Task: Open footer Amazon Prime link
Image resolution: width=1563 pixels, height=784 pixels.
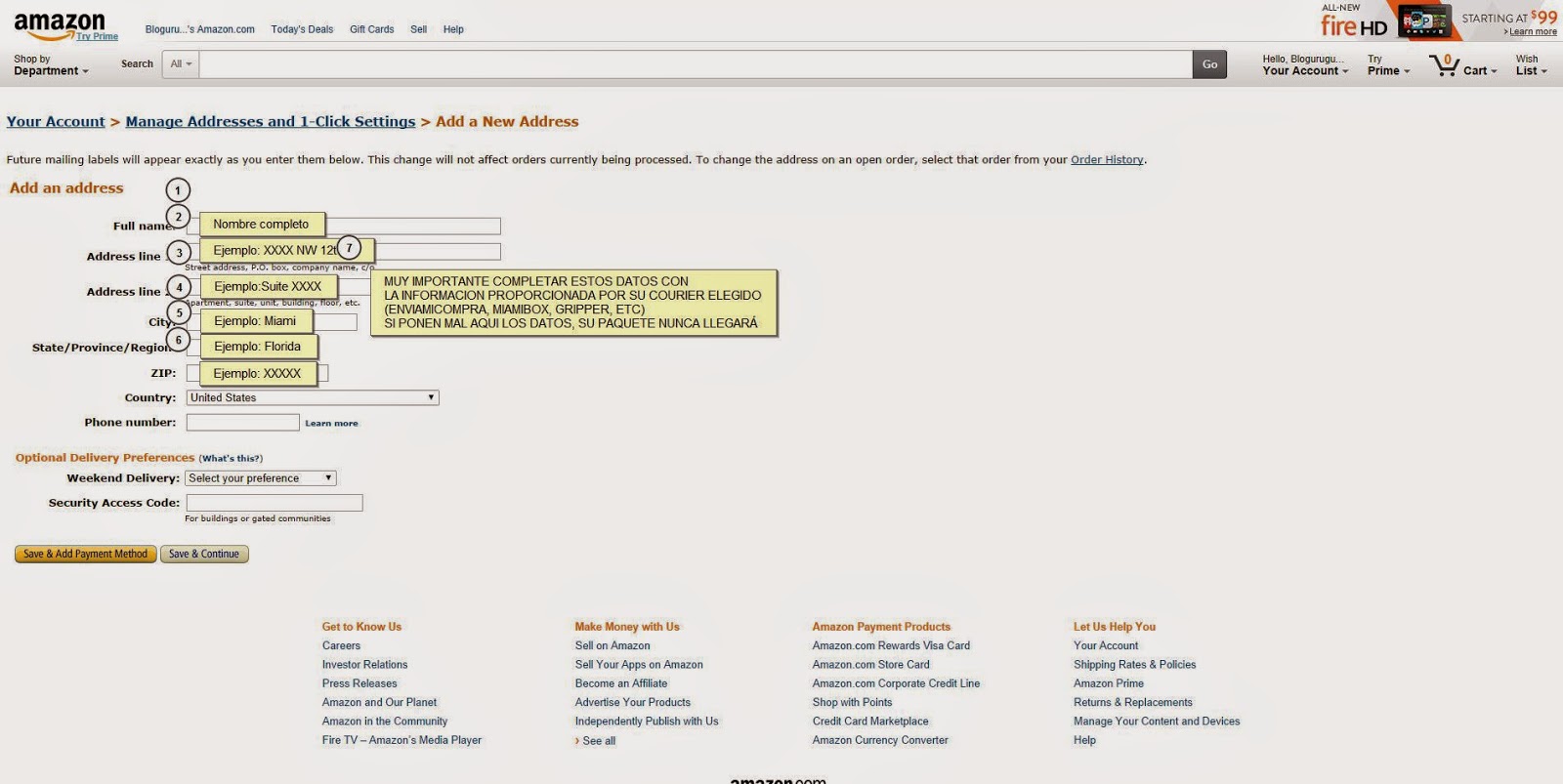Action: click(x=1109, y=684)
